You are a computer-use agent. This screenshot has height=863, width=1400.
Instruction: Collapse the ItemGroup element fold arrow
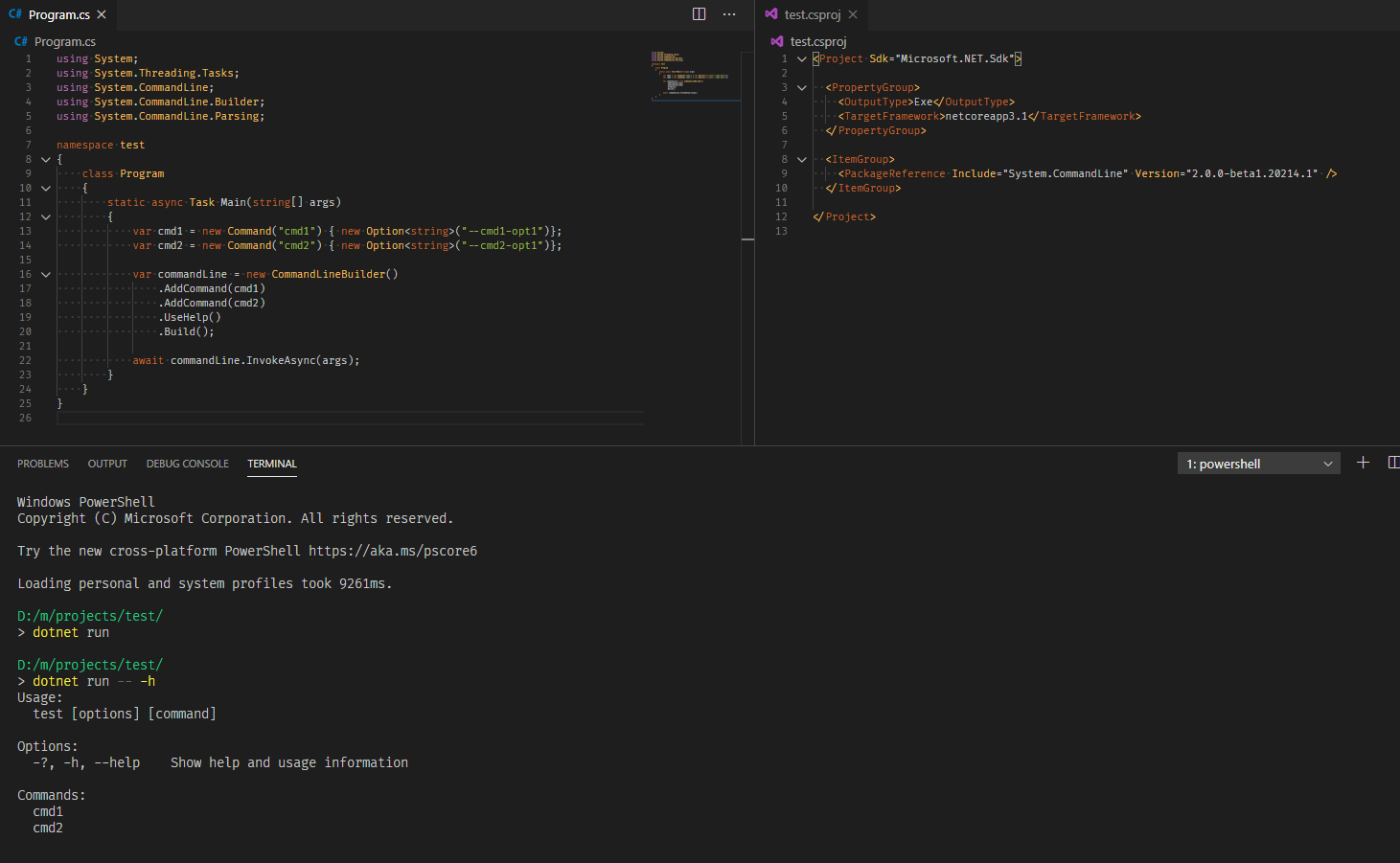click(x=802, y=159)
